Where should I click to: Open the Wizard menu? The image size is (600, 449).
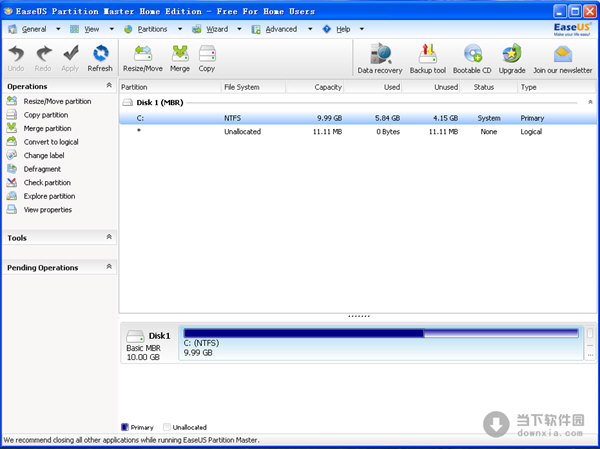(x=217, y=29)
